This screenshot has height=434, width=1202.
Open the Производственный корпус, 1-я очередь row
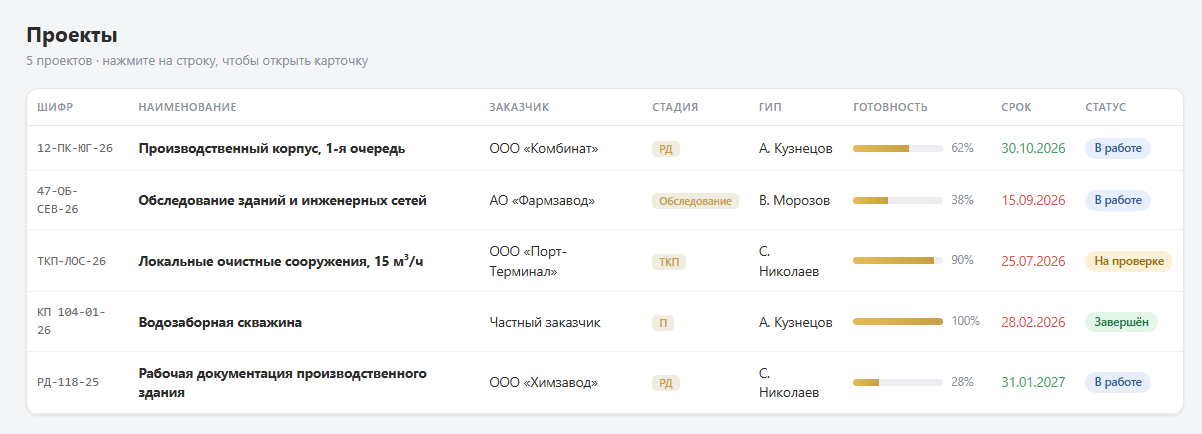pyautogui.click(x=604, y=148)
